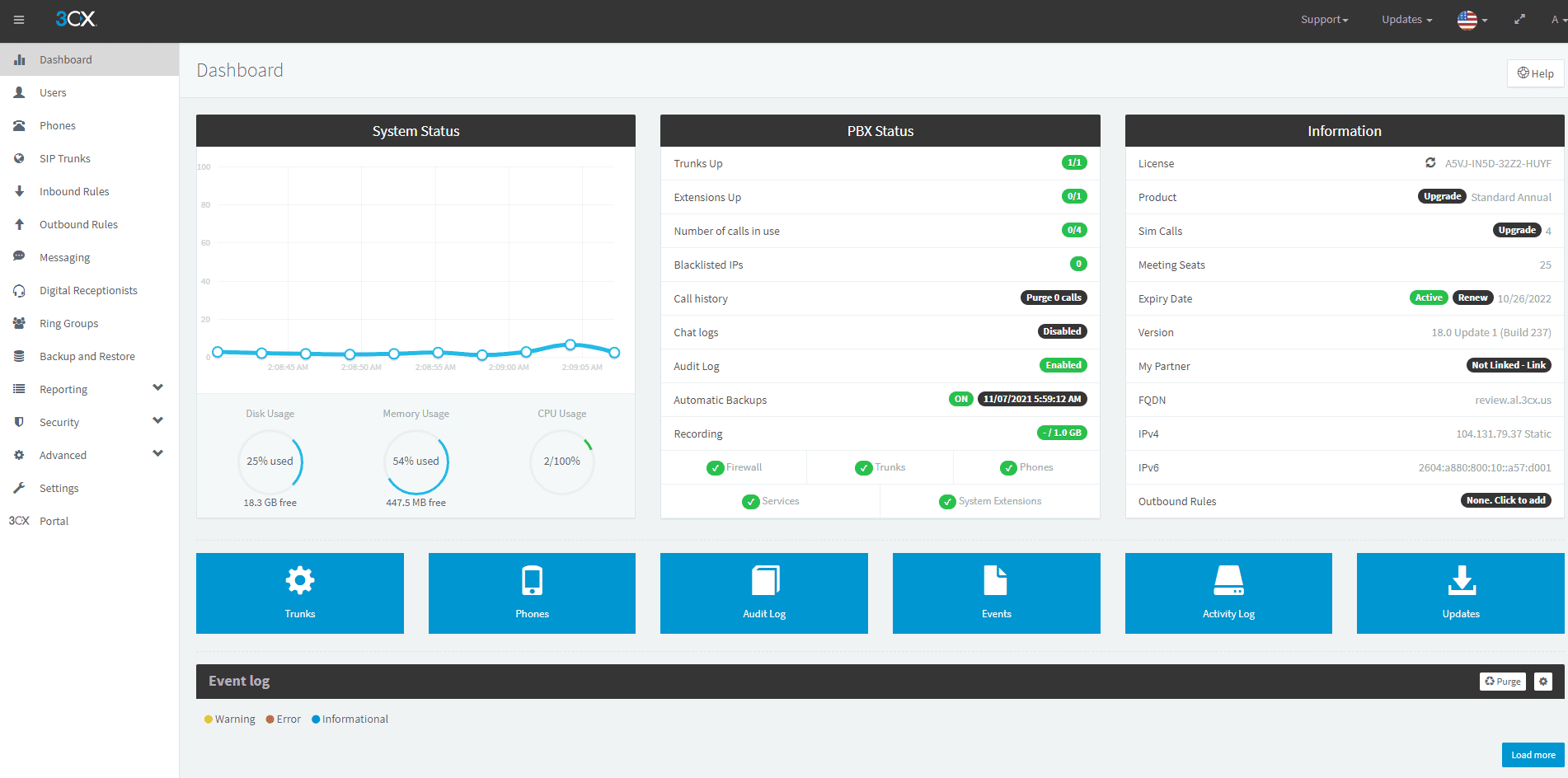Click the Ring Groups people icon
Viewport: 1568px width, 778px height.
pos(19,323)
